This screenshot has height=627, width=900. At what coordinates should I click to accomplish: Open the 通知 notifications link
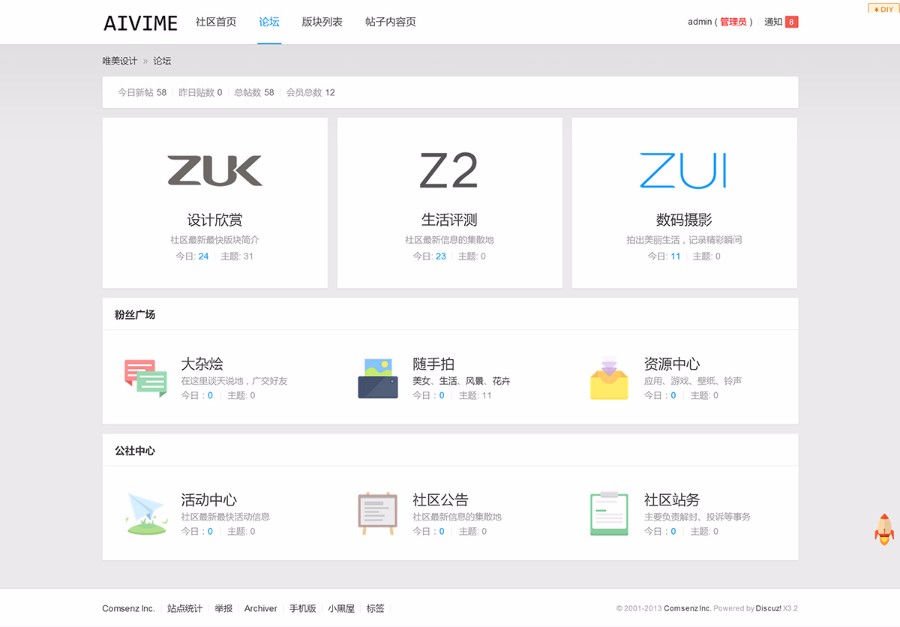coord(773,22)
